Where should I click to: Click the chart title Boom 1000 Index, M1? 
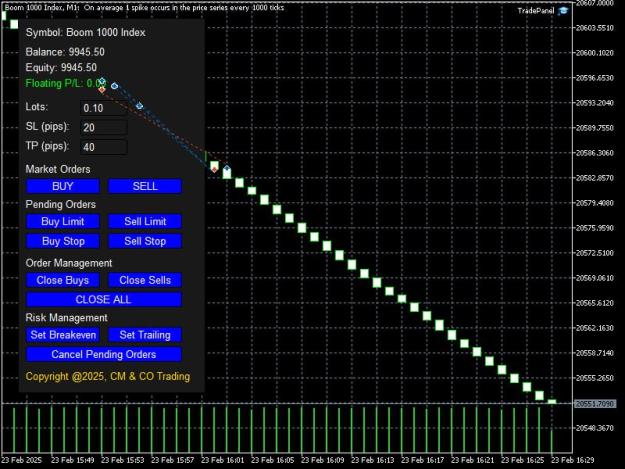point(42,7)
